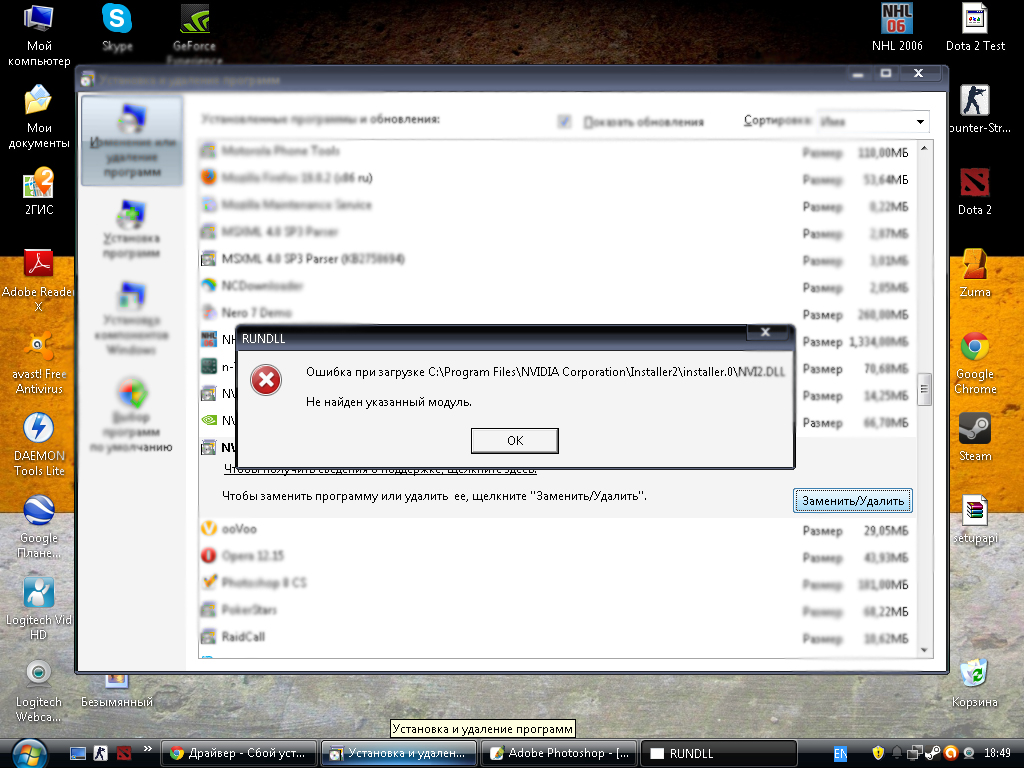Image resolution: width=1024 pixels, height=768 pixels.
Task: Toggle the Показать обновления checkbox
Action: point(565,121)
